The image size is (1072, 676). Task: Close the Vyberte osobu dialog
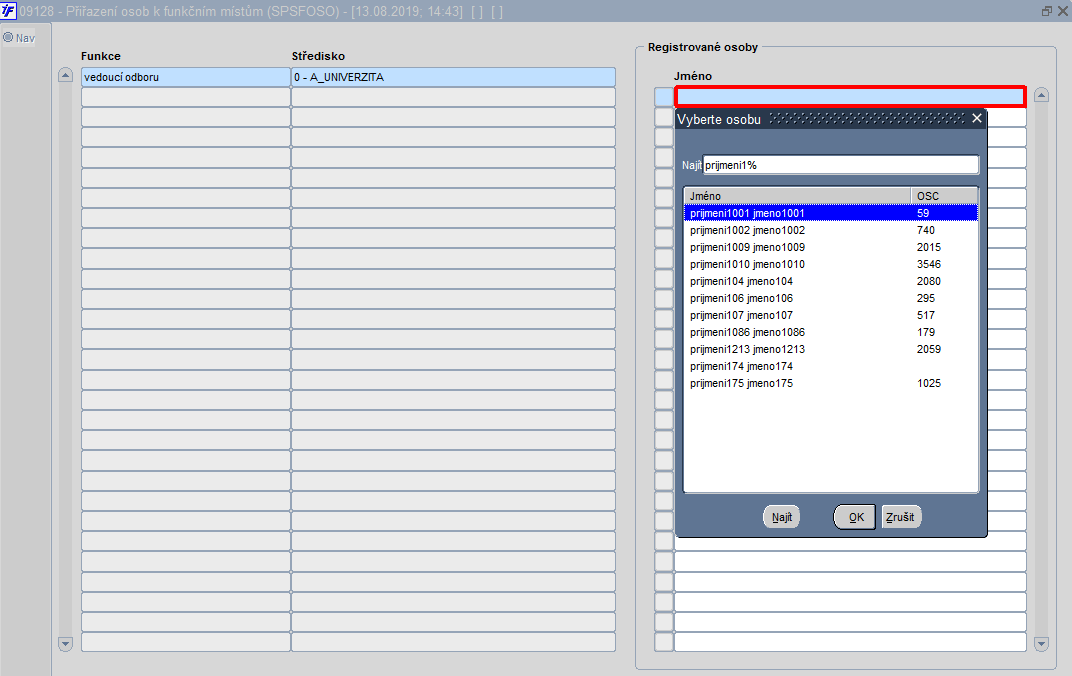[976, 118]
